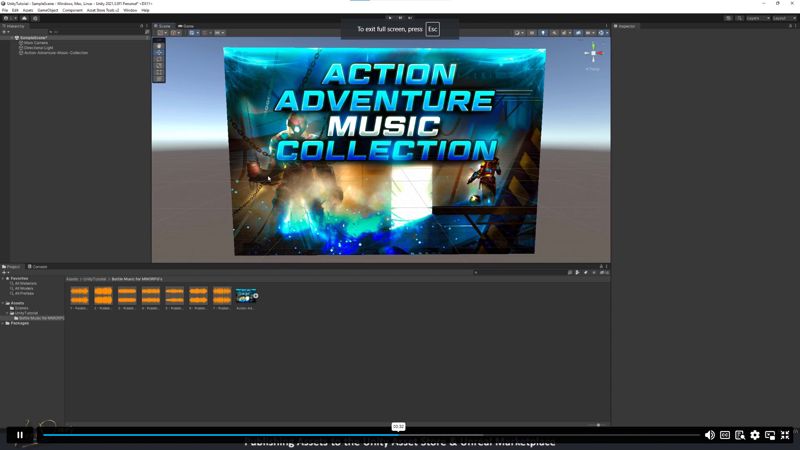Screen dimensions: 800x450
Task: Open the Help menu
Action: pyautogui.click(x=145, y=10)
